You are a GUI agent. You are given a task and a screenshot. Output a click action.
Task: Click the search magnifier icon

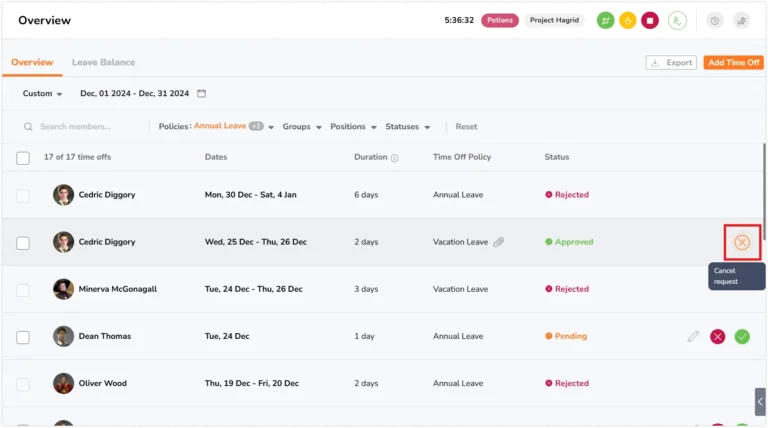point(28,127)
